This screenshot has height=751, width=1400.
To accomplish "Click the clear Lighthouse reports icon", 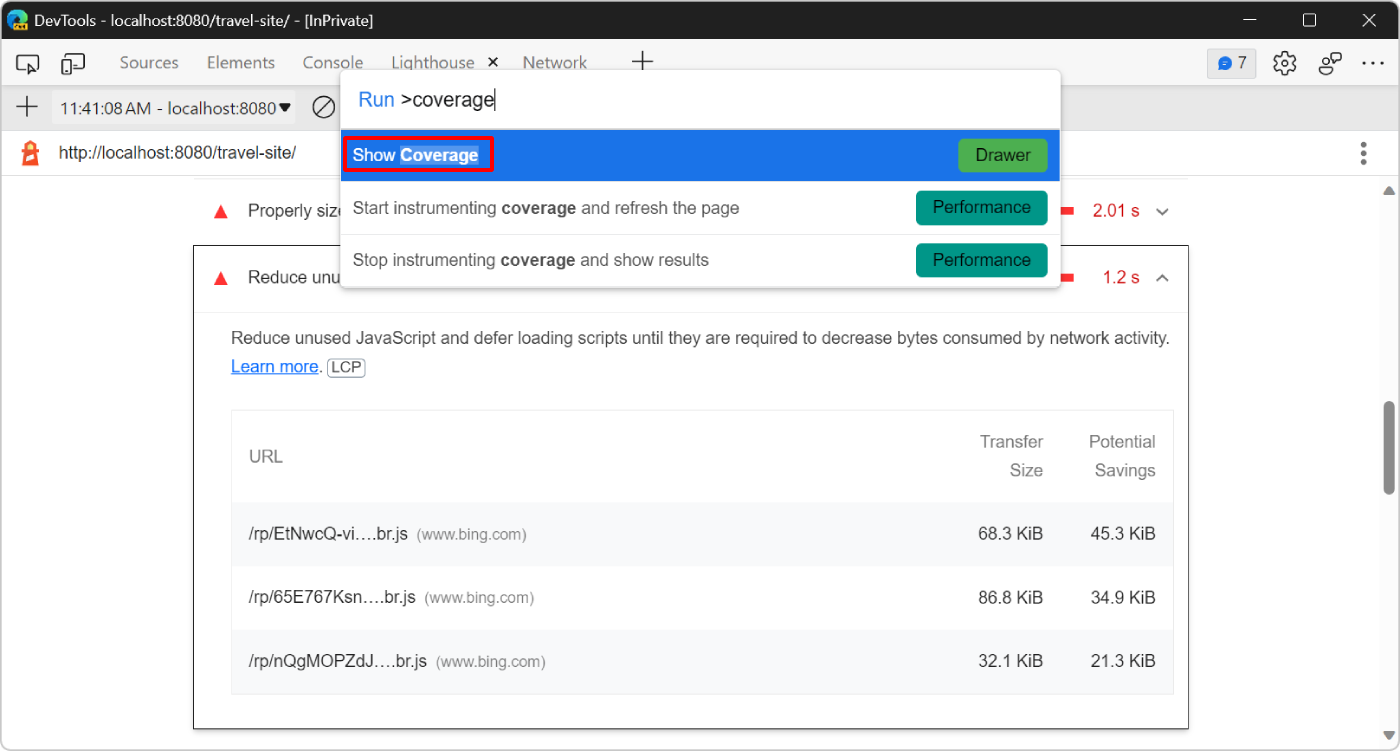I will coord(322,107).
